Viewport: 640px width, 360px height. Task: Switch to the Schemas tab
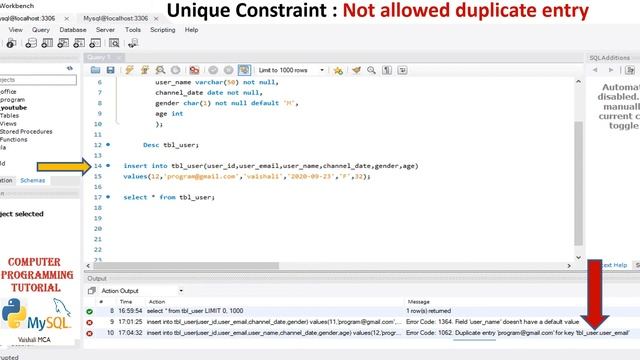[x=33, y=180]
